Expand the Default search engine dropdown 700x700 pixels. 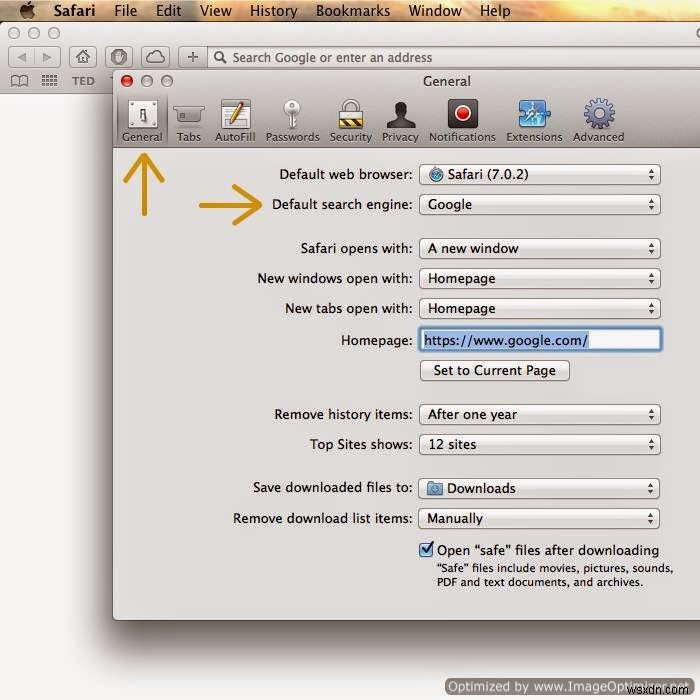pos(540,204)
